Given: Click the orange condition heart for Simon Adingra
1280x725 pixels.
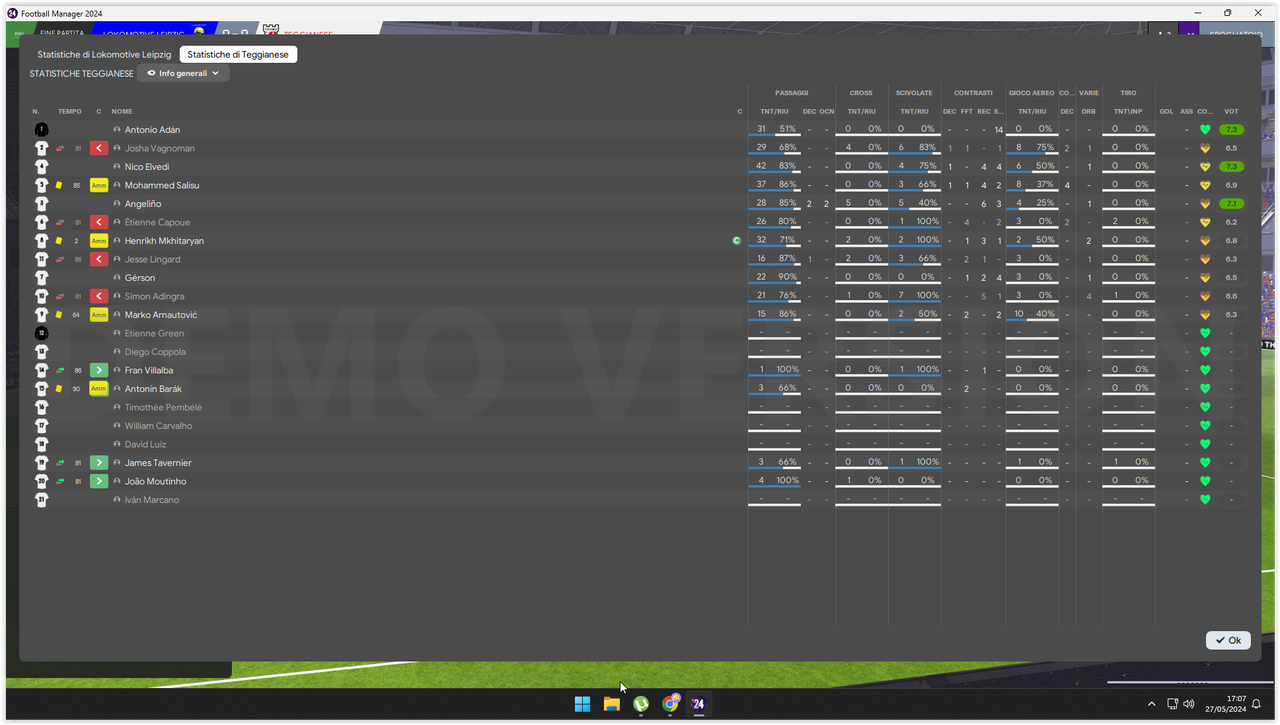Looking at the screenshot, I should tap(1205, 296).
